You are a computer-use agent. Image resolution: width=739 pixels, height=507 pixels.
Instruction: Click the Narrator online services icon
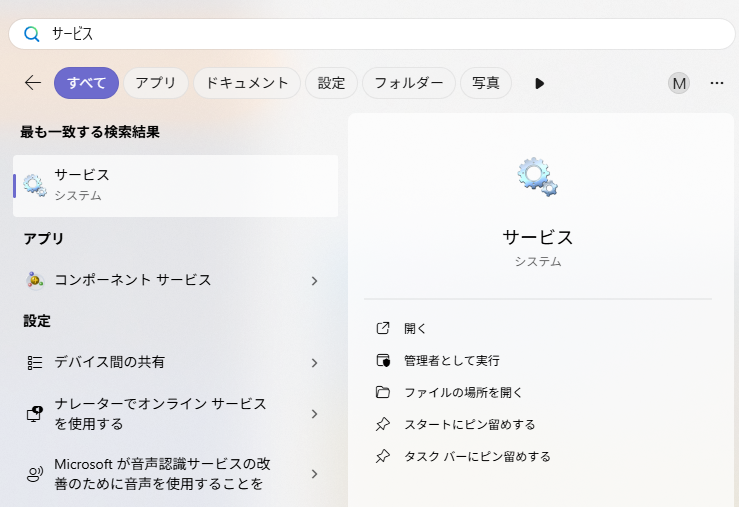pos(34,414)
